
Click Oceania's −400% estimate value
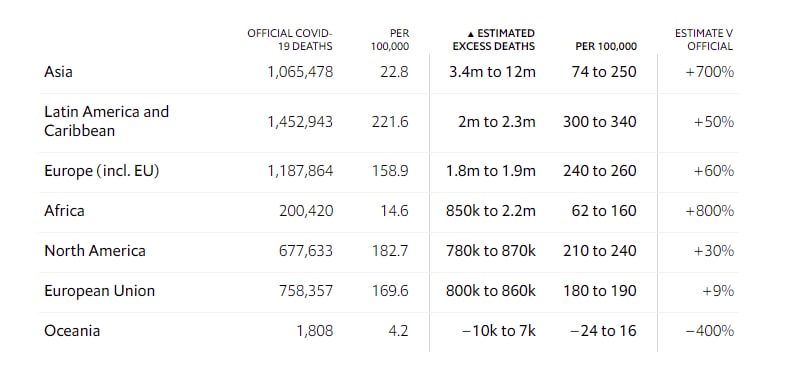click(709, 331)
